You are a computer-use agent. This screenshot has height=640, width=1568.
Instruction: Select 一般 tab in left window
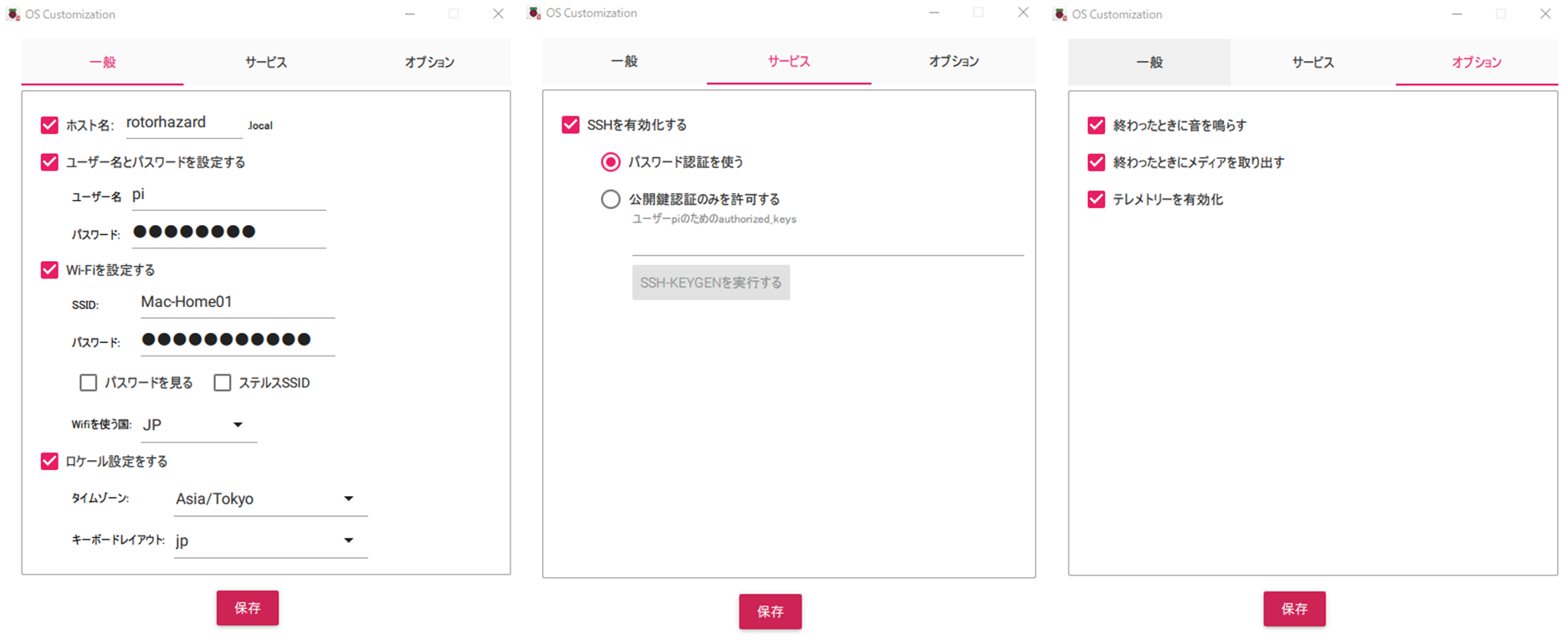click(x=102, y=62)
